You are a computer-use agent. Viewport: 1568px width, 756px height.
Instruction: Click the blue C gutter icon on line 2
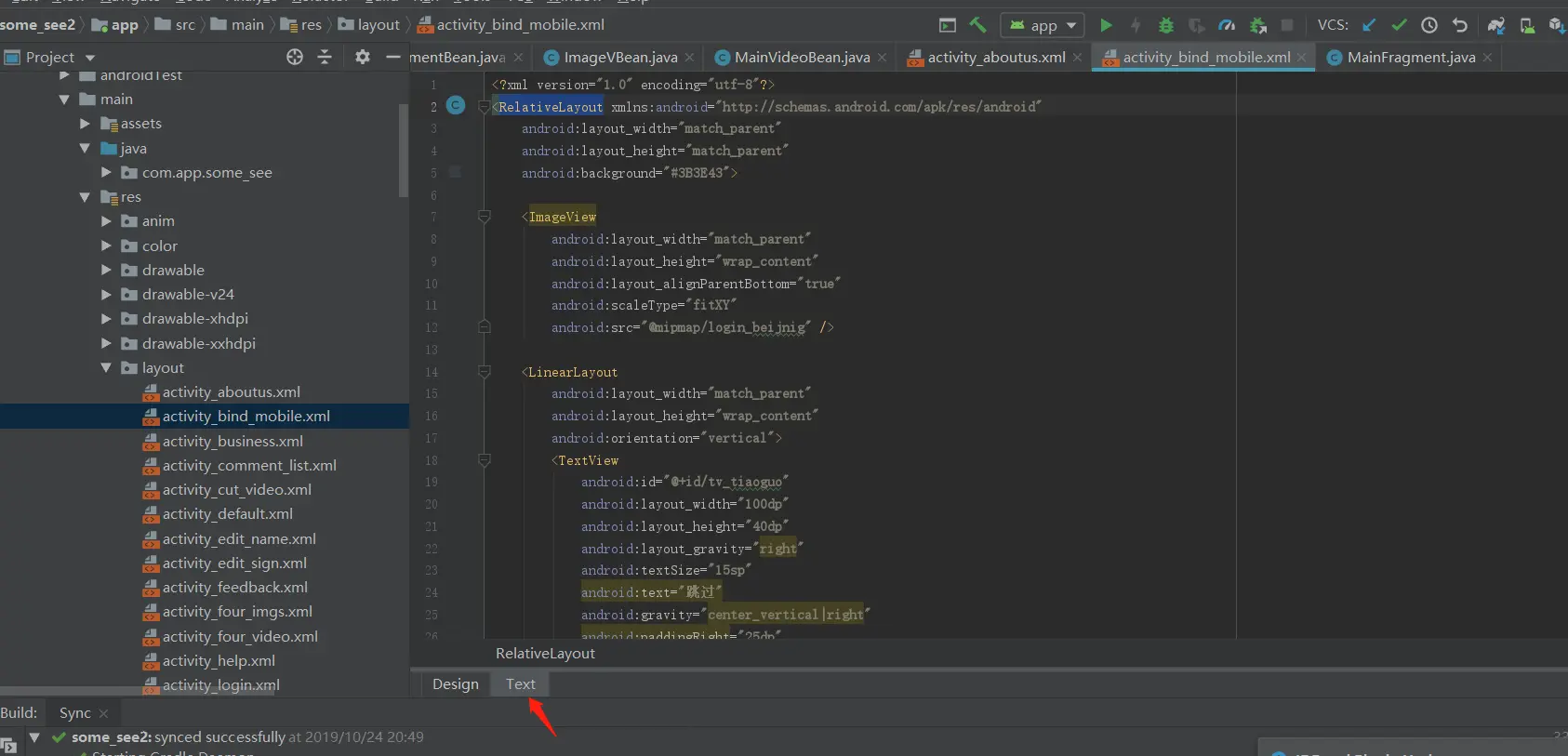pyautogui.click(x=456, y=105)
